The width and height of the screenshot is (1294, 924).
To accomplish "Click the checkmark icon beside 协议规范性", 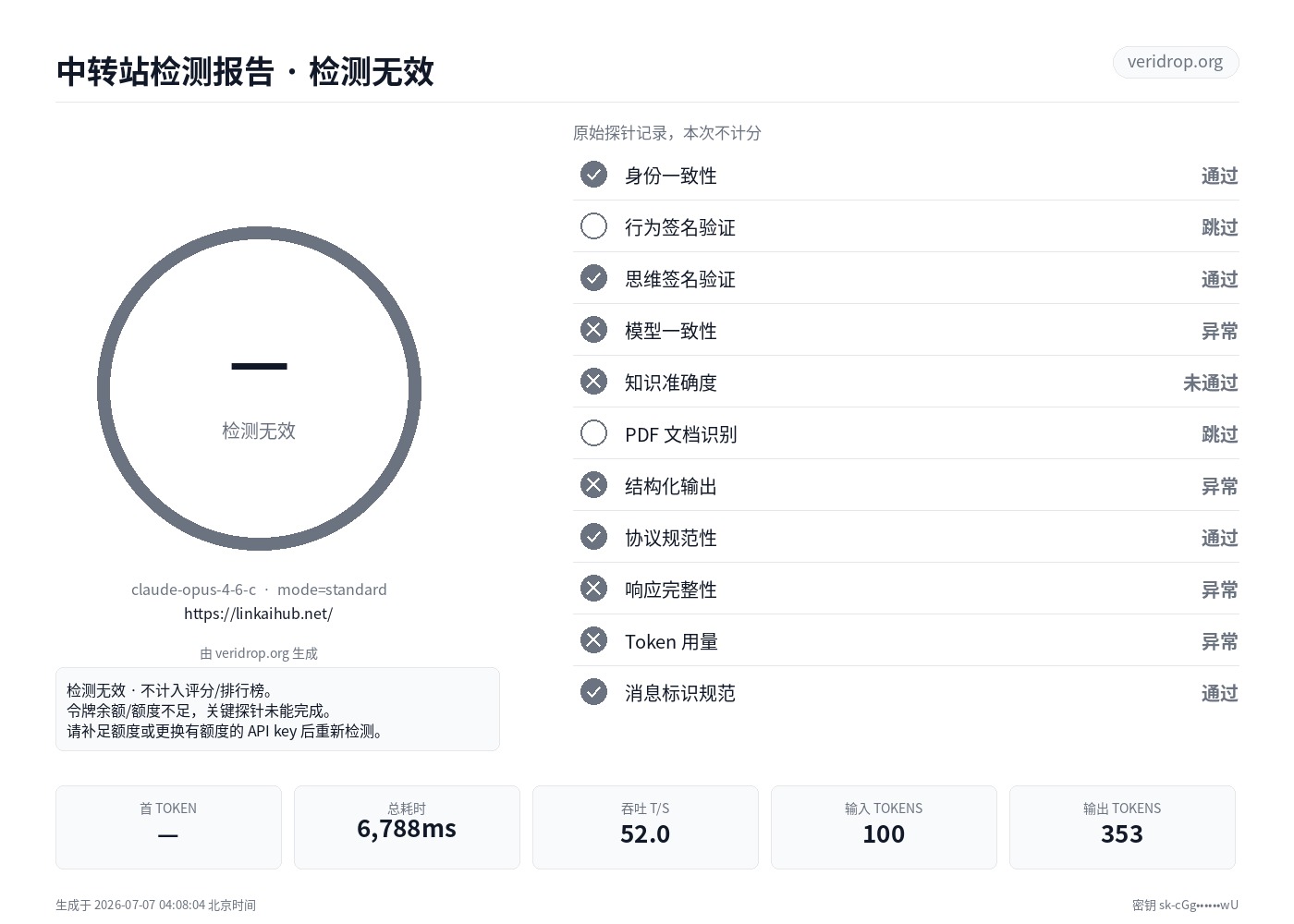I will click(x=593, y=537).
